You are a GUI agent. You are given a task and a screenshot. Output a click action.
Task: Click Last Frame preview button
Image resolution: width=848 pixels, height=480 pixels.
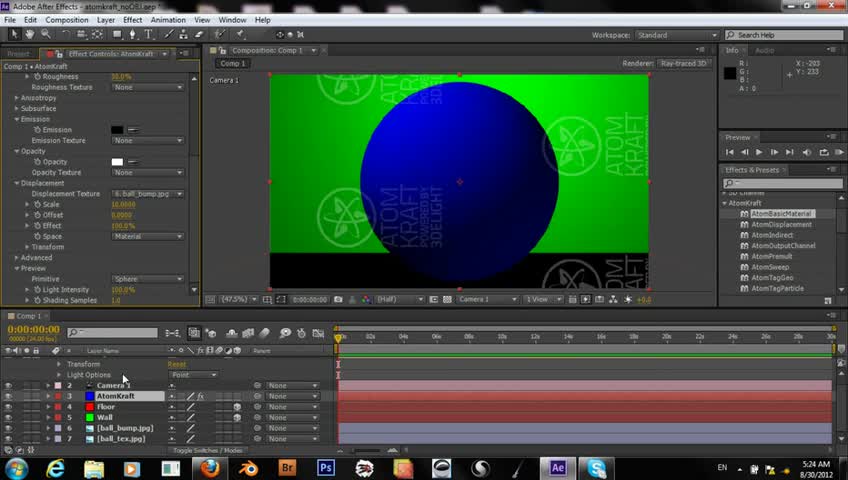tap(790, 152)
